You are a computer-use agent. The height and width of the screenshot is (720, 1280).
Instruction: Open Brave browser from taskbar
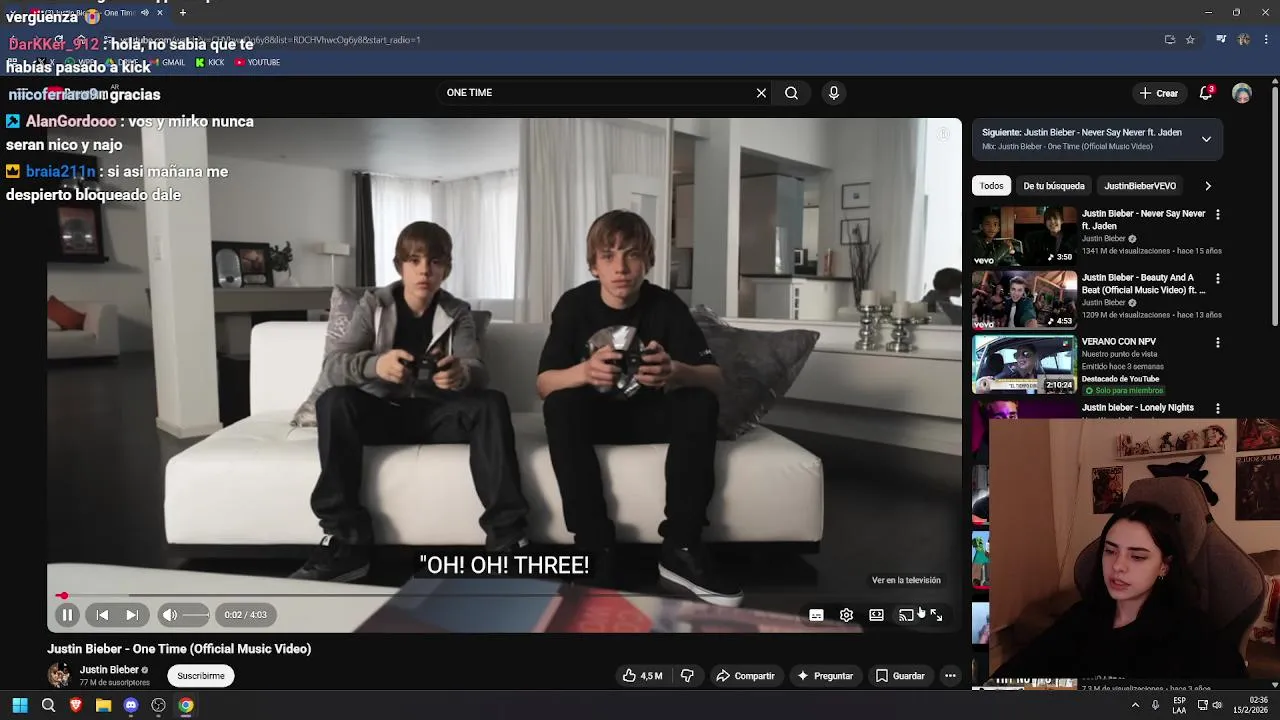[76, 705]
